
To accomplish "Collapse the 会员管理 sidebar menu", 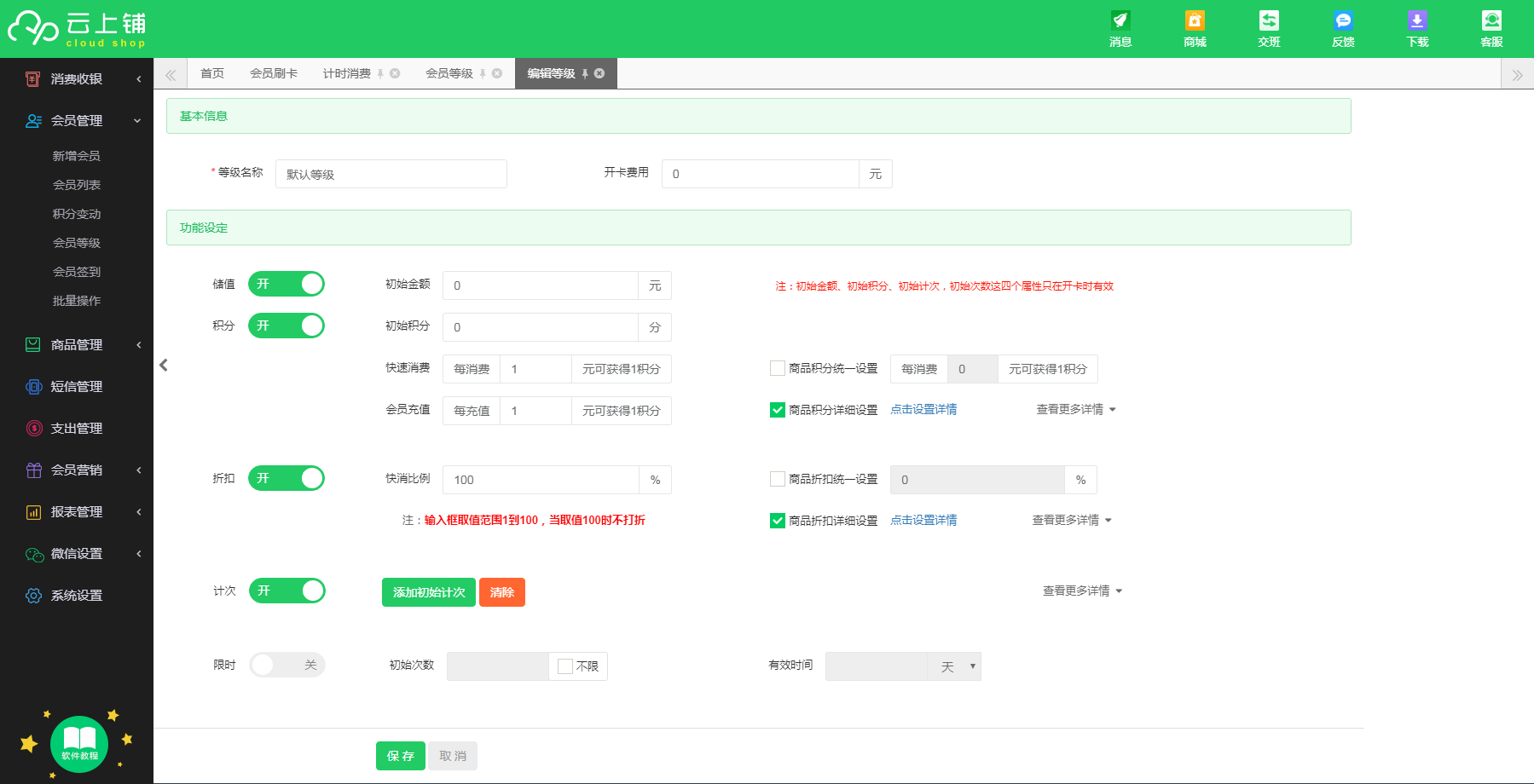I will [137, 121].
